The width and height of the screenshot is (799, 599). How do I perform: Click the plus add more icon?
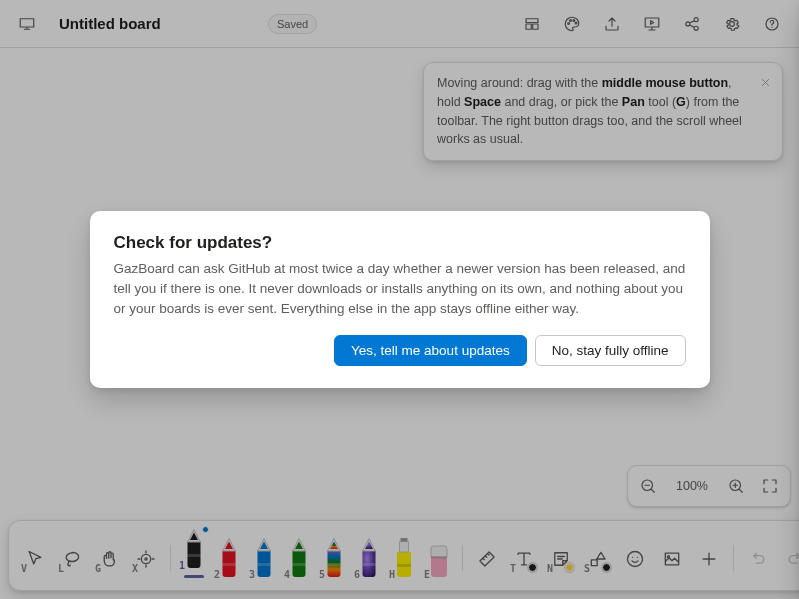[x=709, y=559]
